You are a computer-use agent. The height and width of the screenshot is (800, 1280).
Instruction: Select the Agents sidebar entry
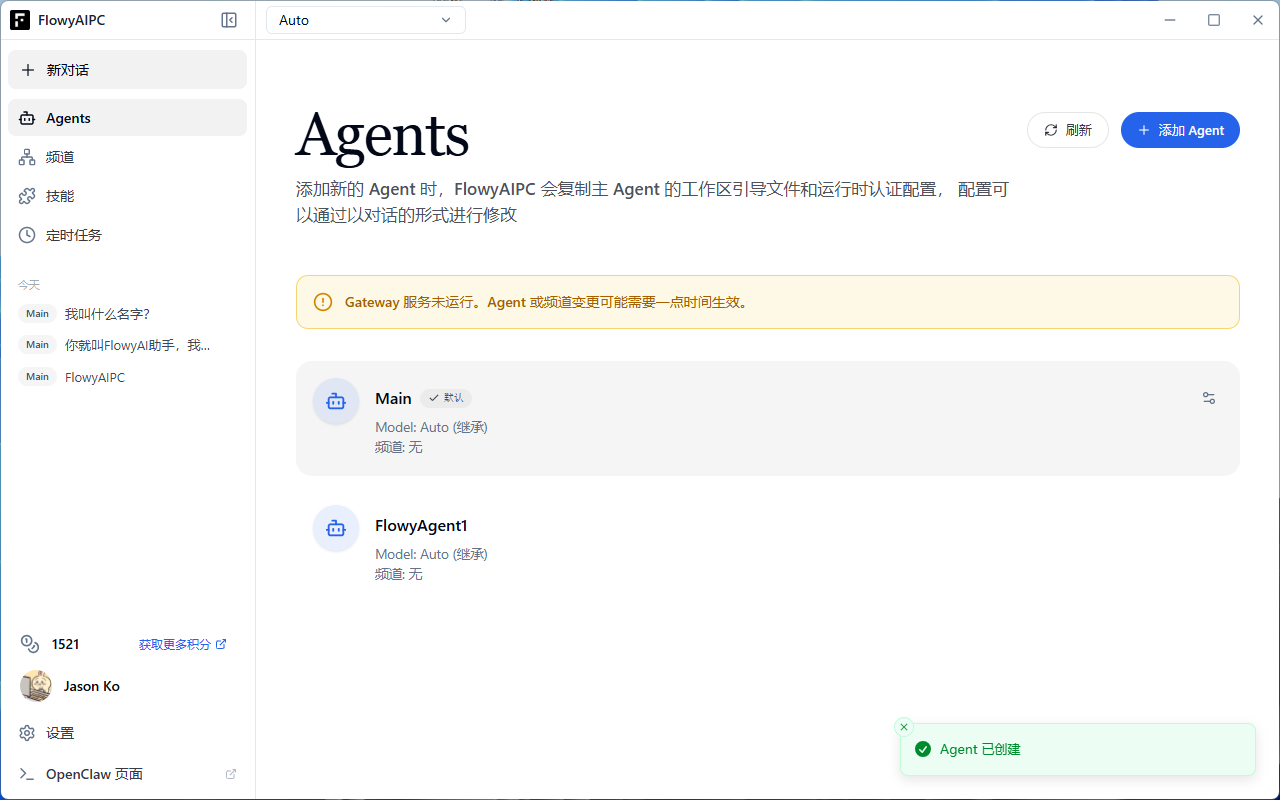click(127, 117)
